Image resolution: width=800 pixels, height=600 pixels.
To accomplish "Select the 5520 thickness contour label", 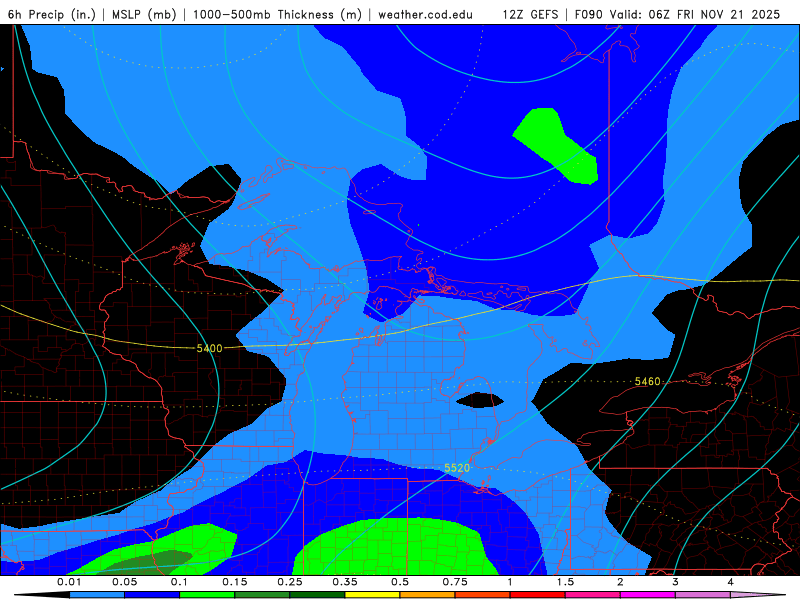I will (457, 468).
